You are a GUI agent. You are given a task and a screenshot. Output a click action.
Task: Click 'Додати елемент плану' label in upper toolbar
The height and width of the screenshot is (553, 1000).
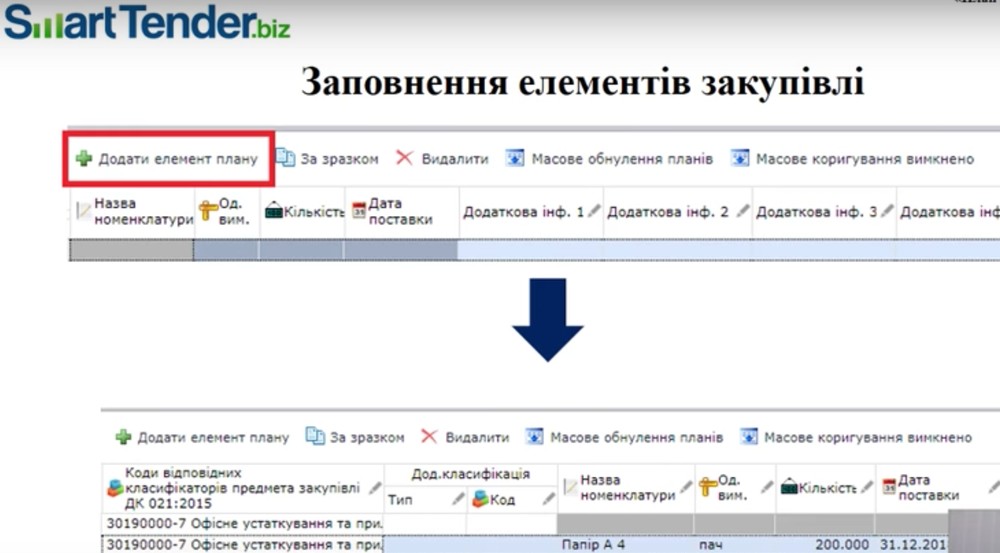click(x=178, y=159)
